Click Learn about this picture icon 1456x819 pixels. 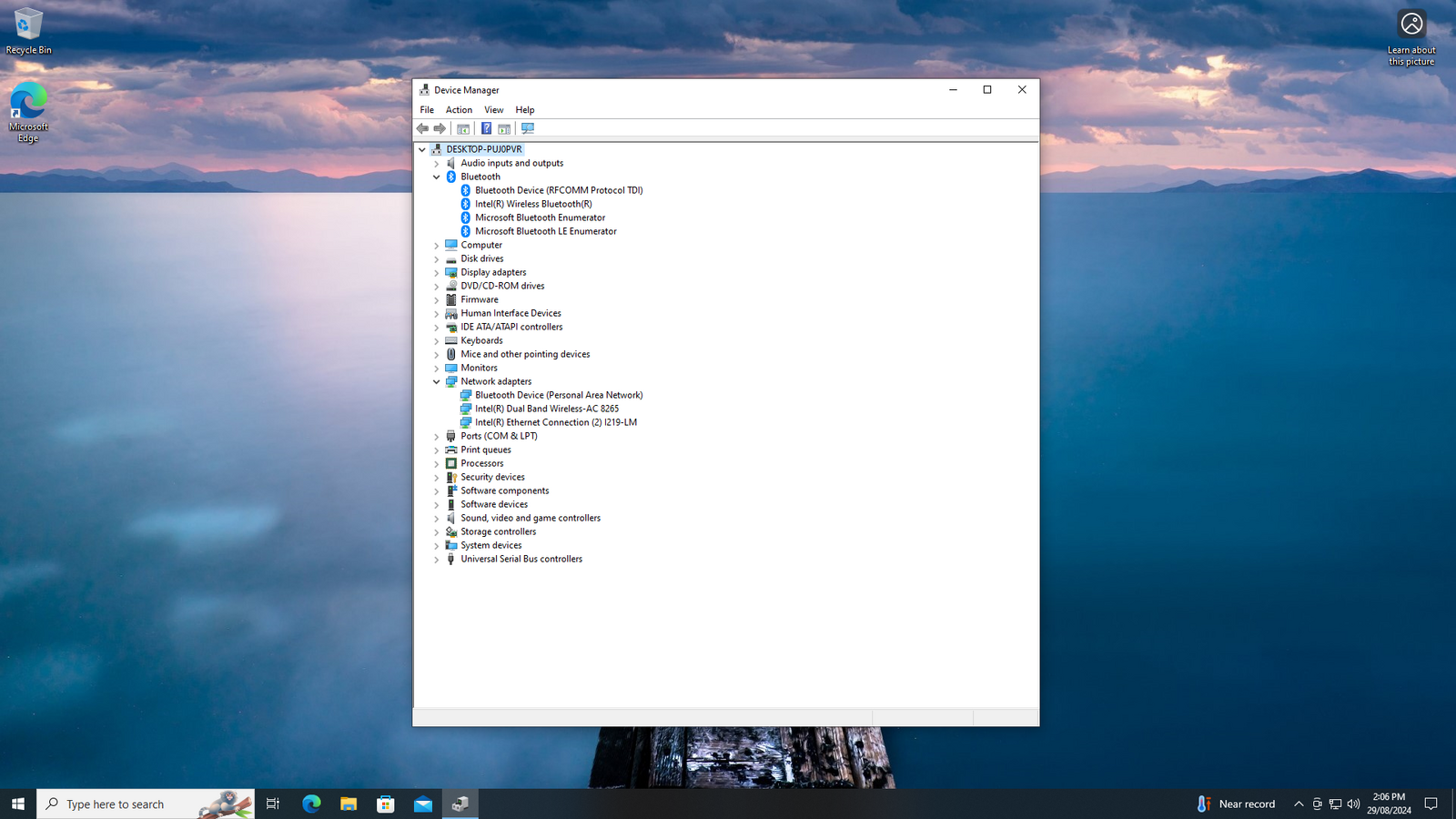click(x=1411, y=37)
